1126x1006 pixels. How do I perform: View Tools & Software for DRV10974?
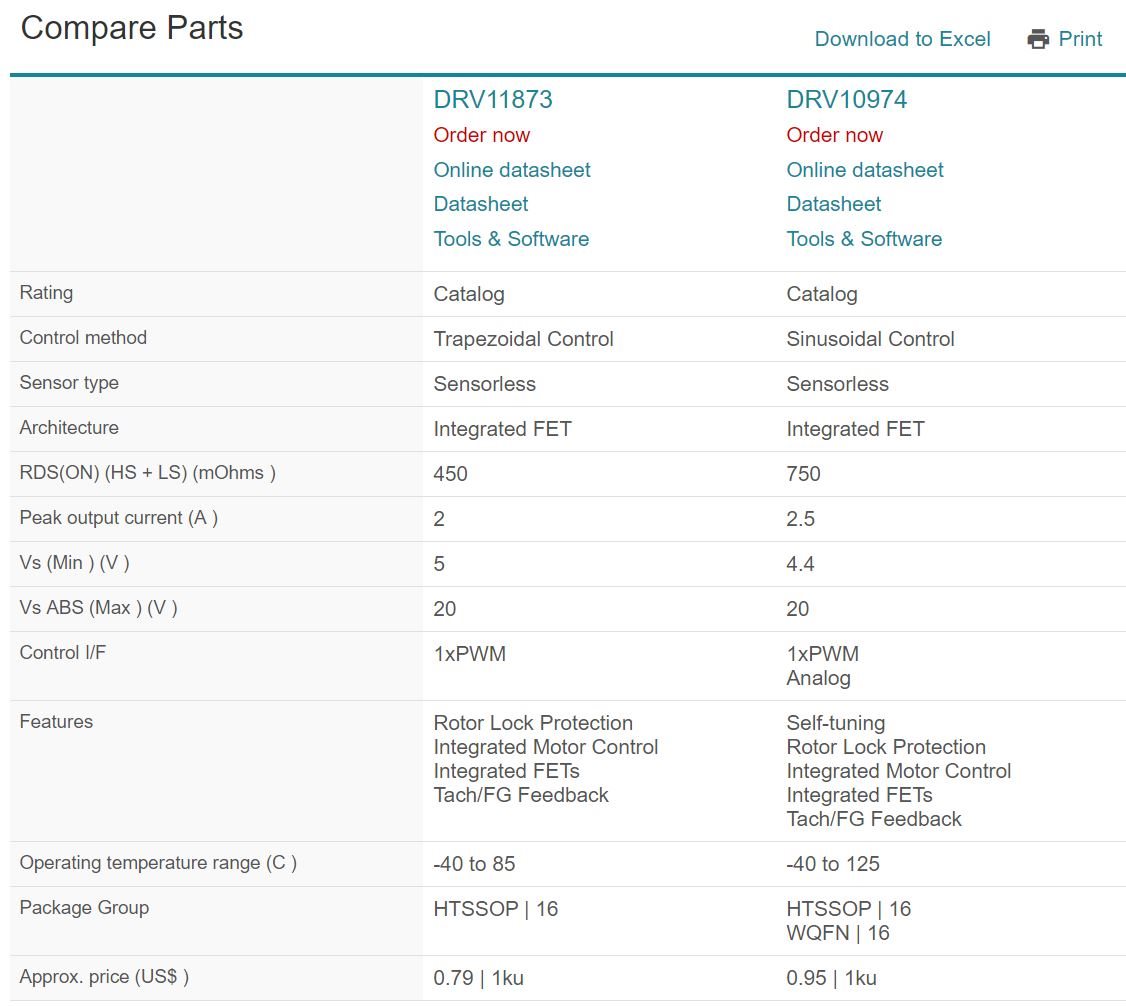point(864,239)
